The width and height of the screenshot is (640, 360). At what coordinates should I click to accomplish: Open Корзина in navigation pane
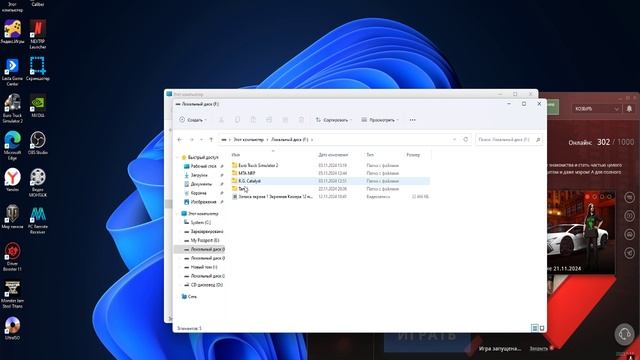(198, 193)
